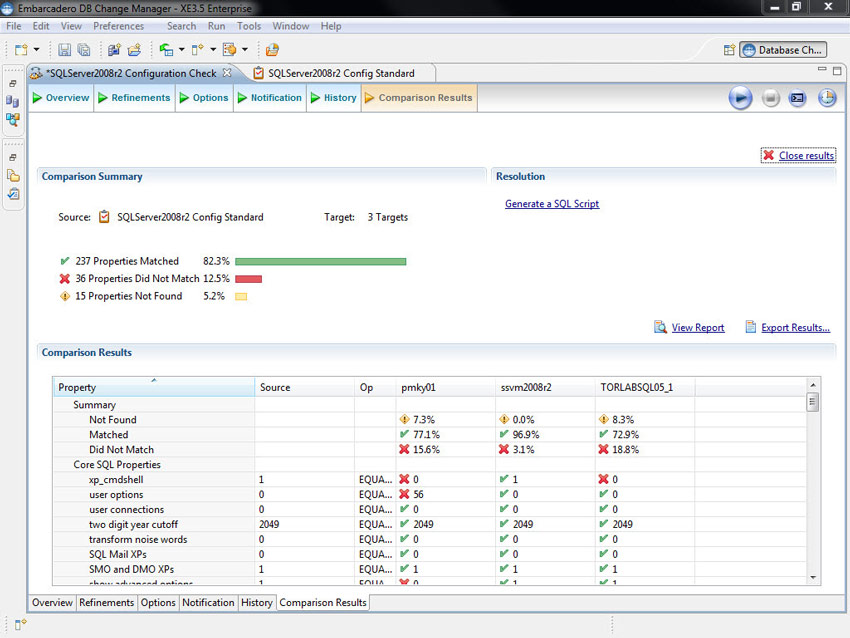Click the TORLABSQL05_1 column header
The image size is (850, 638).
[x=645, y=388]
